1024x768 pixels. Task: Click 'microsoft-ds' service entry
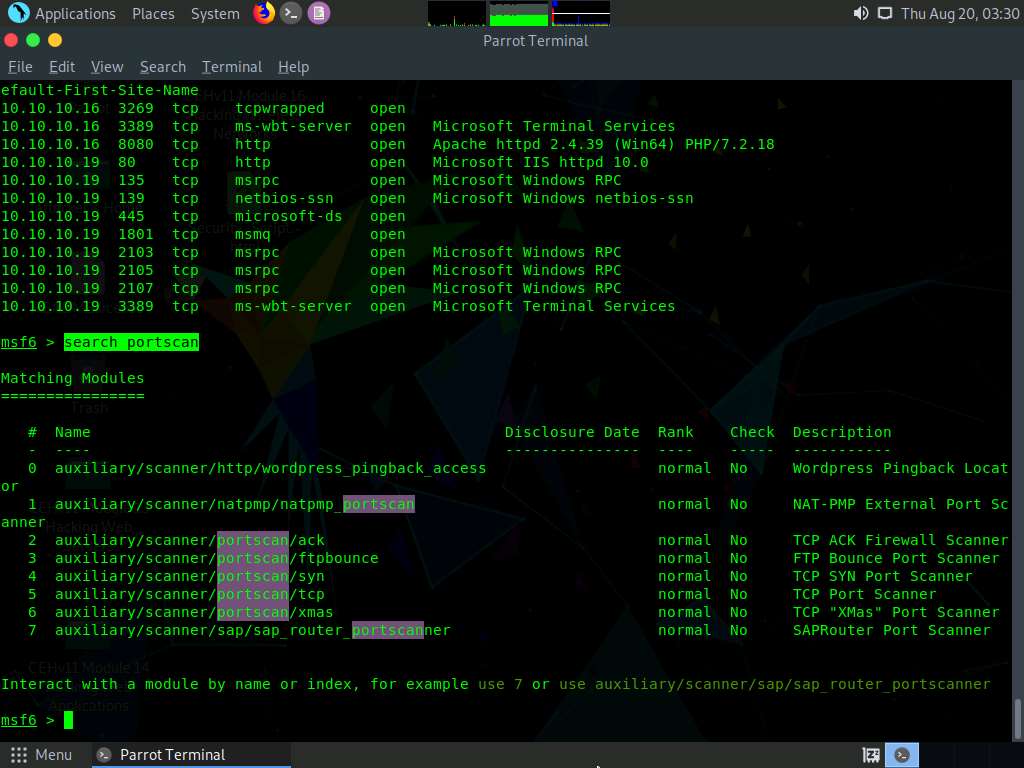[x=289, y=216]
